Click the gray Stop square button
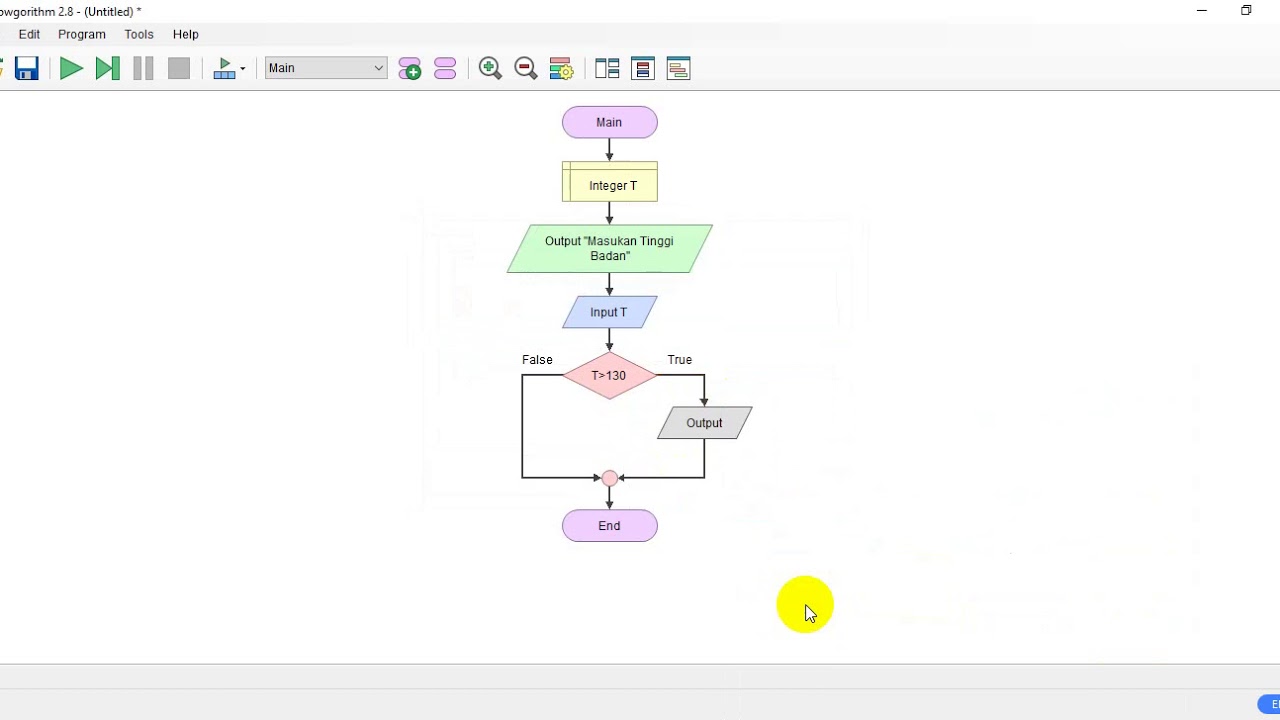1280x720 pixels. click(179, 68)
